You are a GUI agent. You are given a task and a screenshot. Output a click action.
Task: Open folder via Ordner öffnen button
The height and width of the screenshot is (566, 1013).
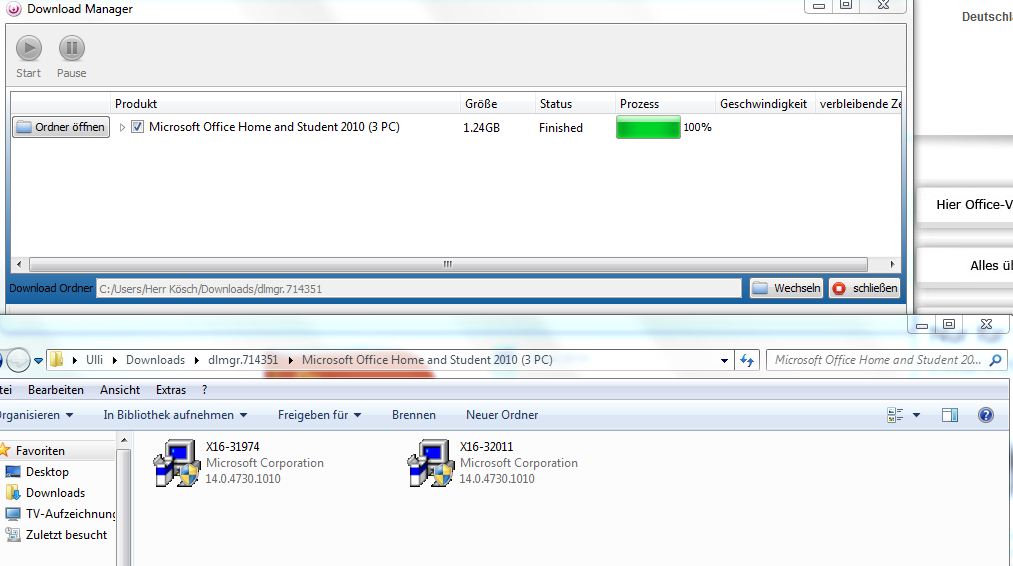point(61,127)
